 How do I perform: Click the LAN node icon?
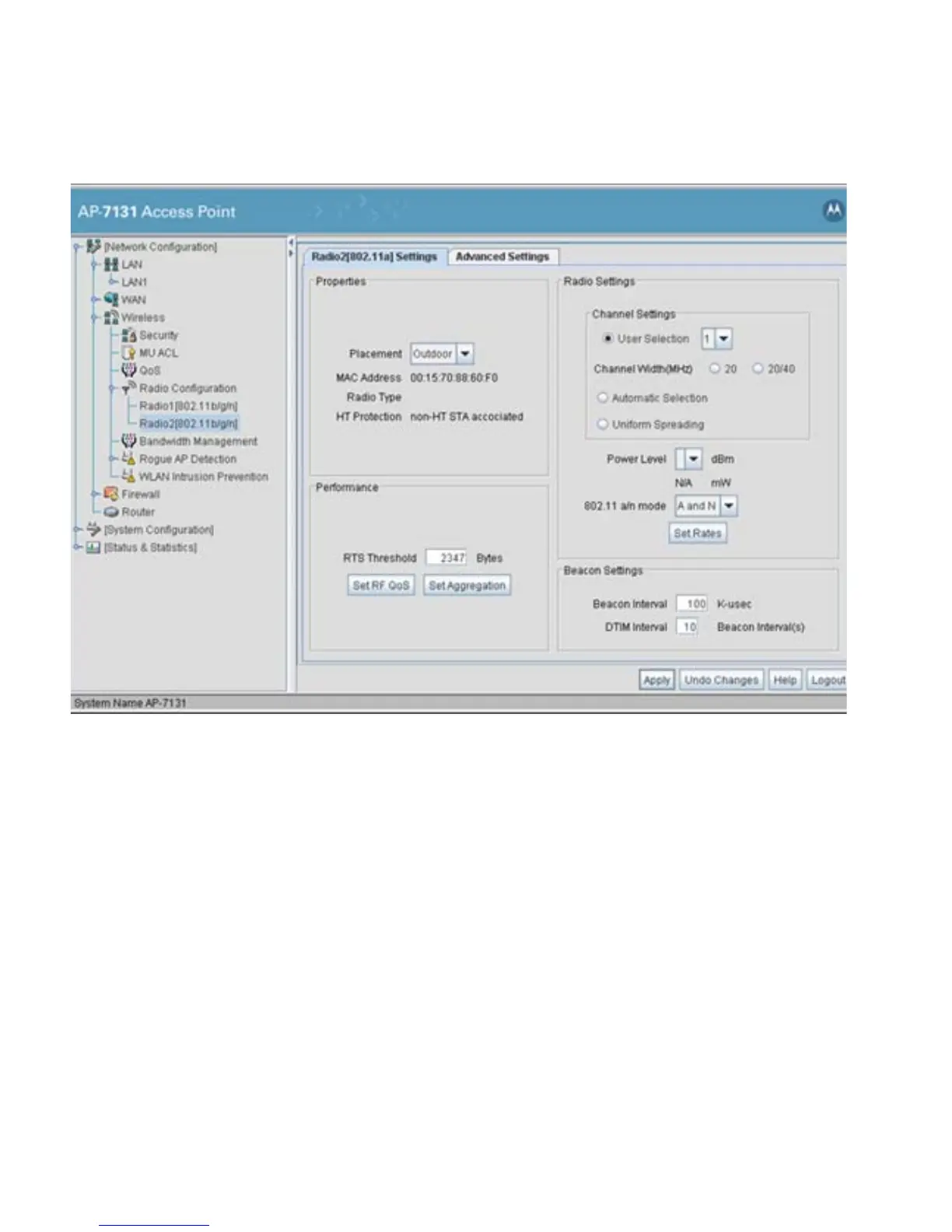pos(111,264)
